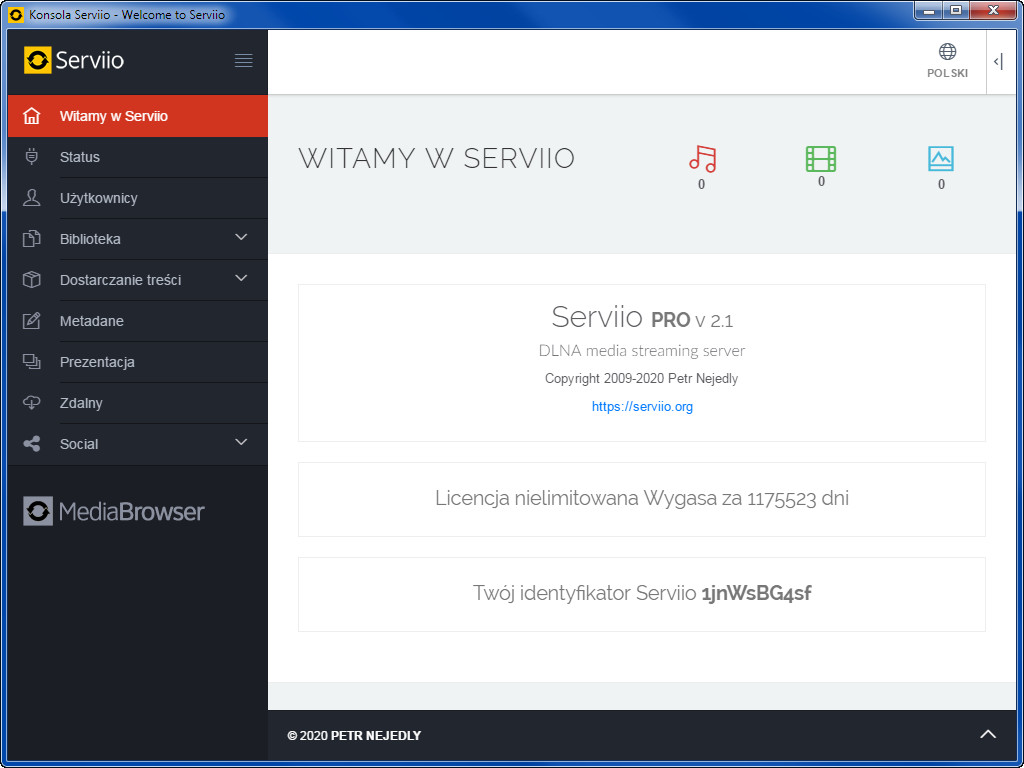Click the DLNA media streaming server subtitle
The width and height of the screenshot is (1024, 768).
pos(642,351)
